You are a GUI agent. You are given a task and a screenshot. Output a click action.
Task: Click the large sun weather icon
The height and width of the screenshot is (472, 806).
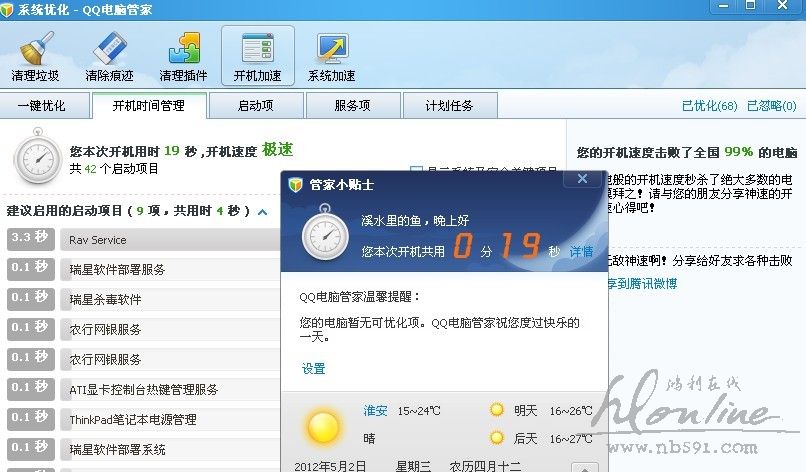(323, 427)
